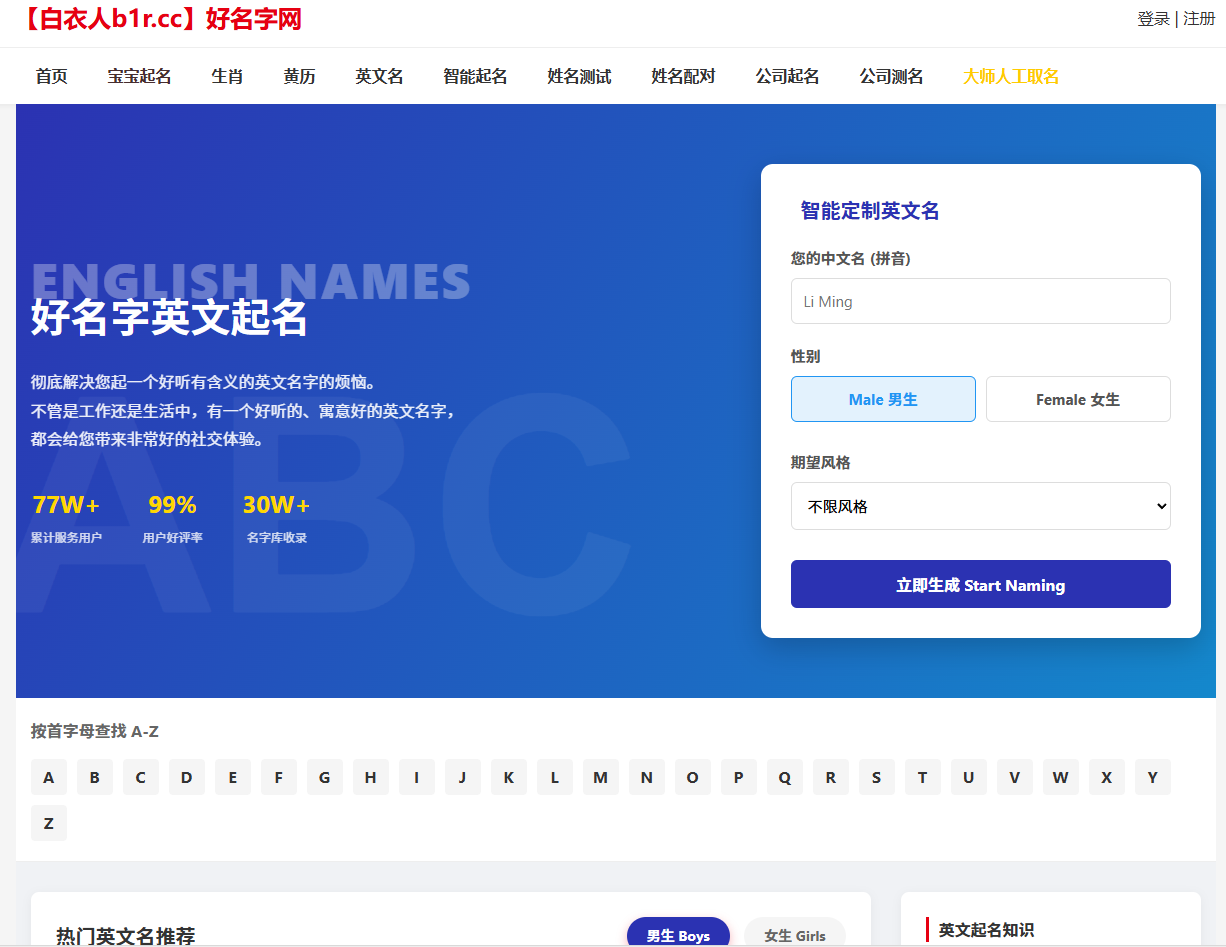The image size is (1226, 947).
Task: Go to the 英文名 navigation tab
Action: coord(379,76)
